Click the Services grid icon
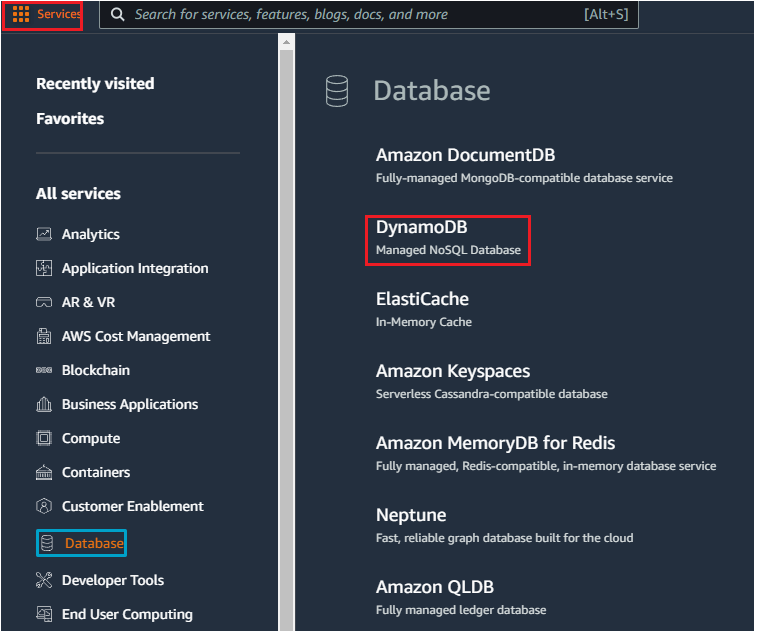This screenshot has height=633, width=757. 21,15
